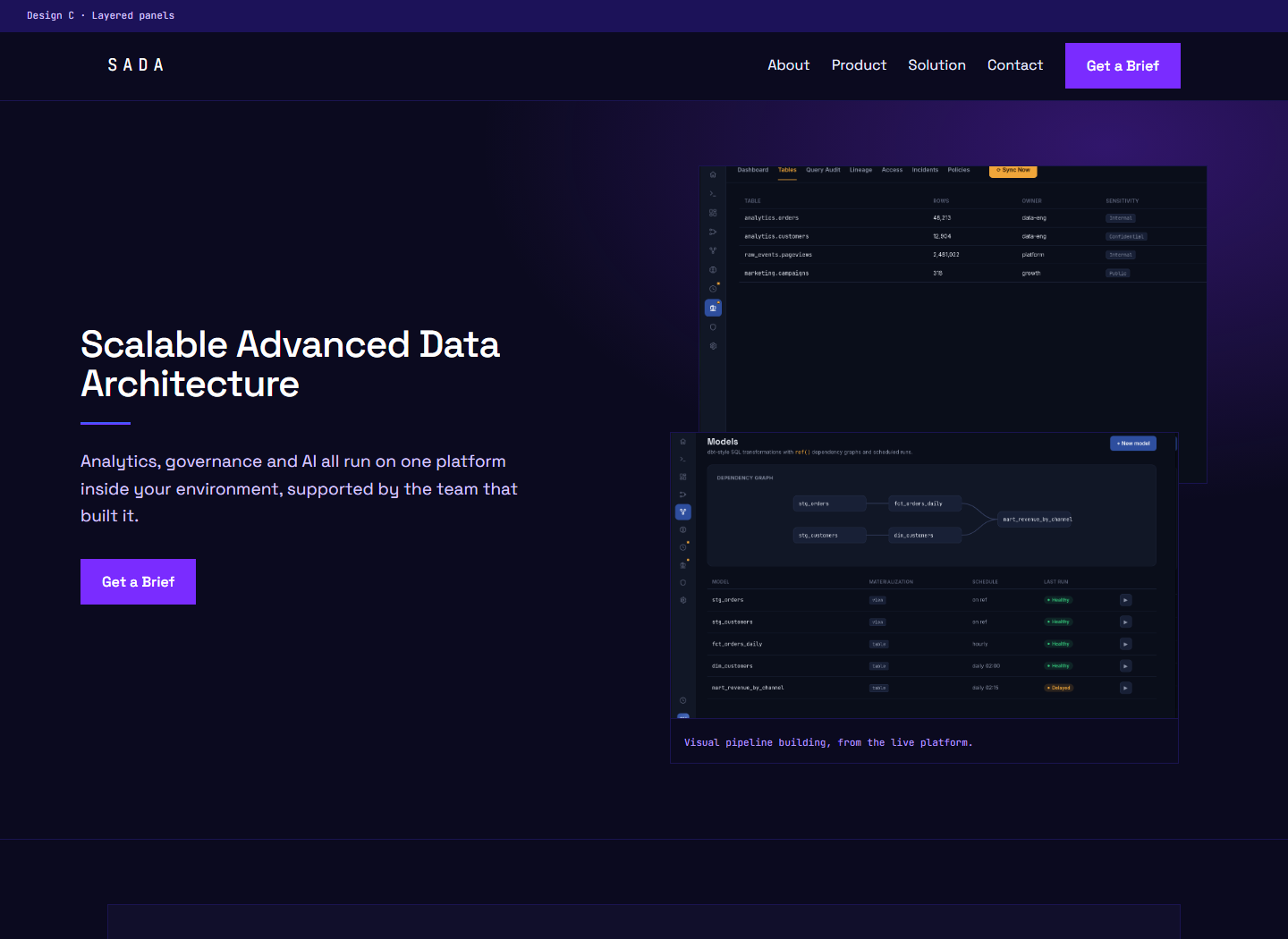Run the fct_orders_daily model play button

[x=1126, y=644]
